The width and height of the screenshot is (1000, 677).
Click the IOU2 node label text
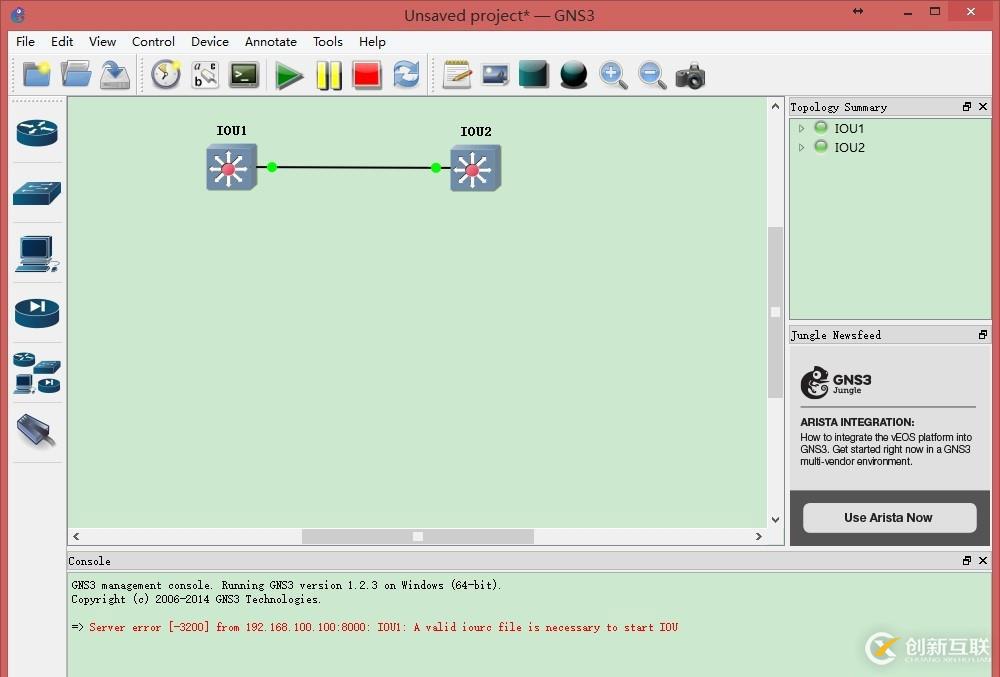(476, 132)
